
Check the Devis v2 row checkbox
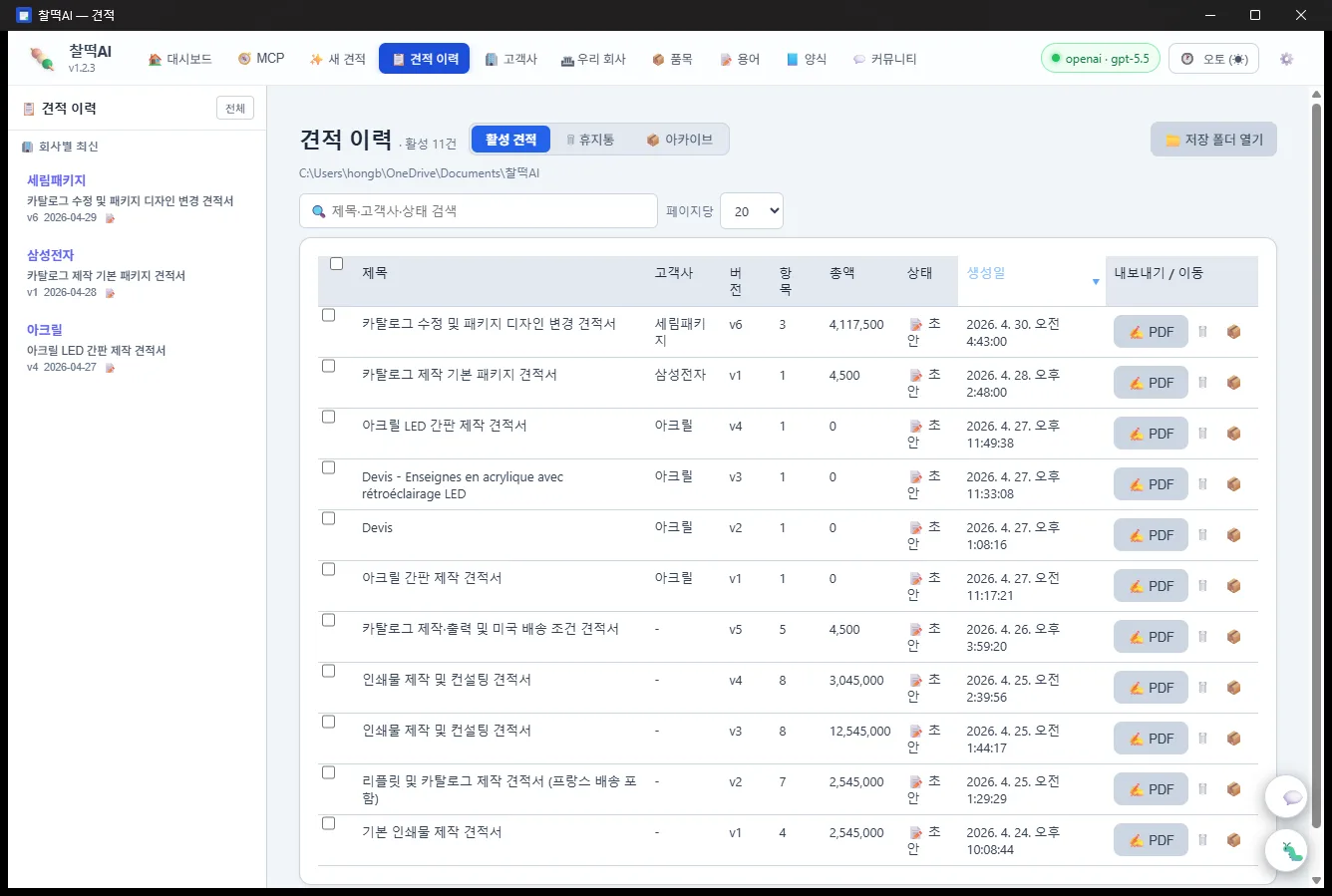(328, 518)
